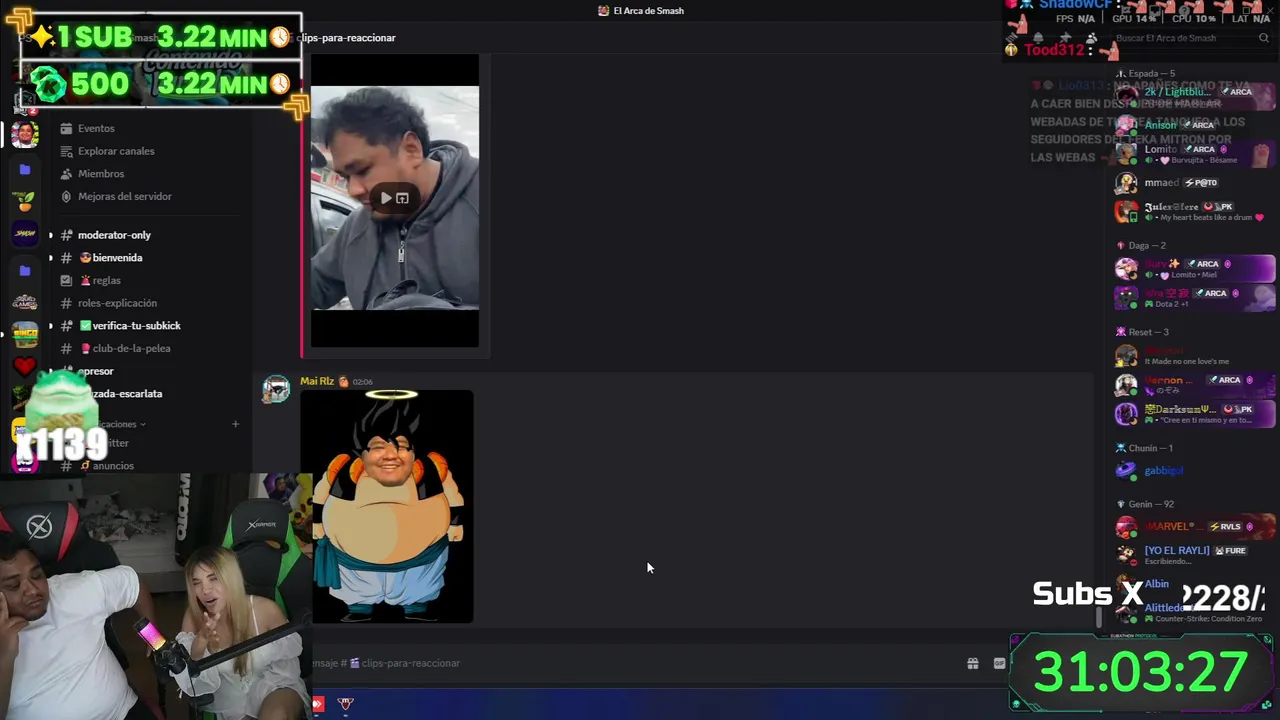Open the Bingo server icon

(x=25, y=333)
